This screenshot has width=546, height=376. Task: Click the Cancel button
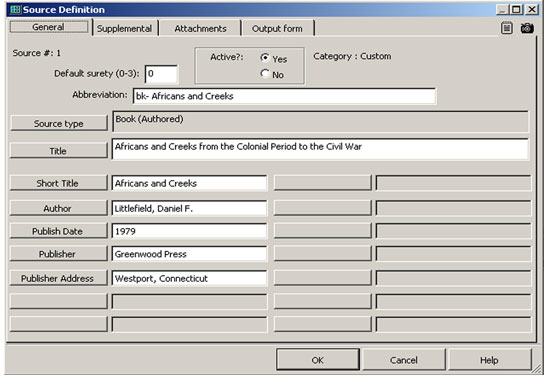(x=404, y=360)
